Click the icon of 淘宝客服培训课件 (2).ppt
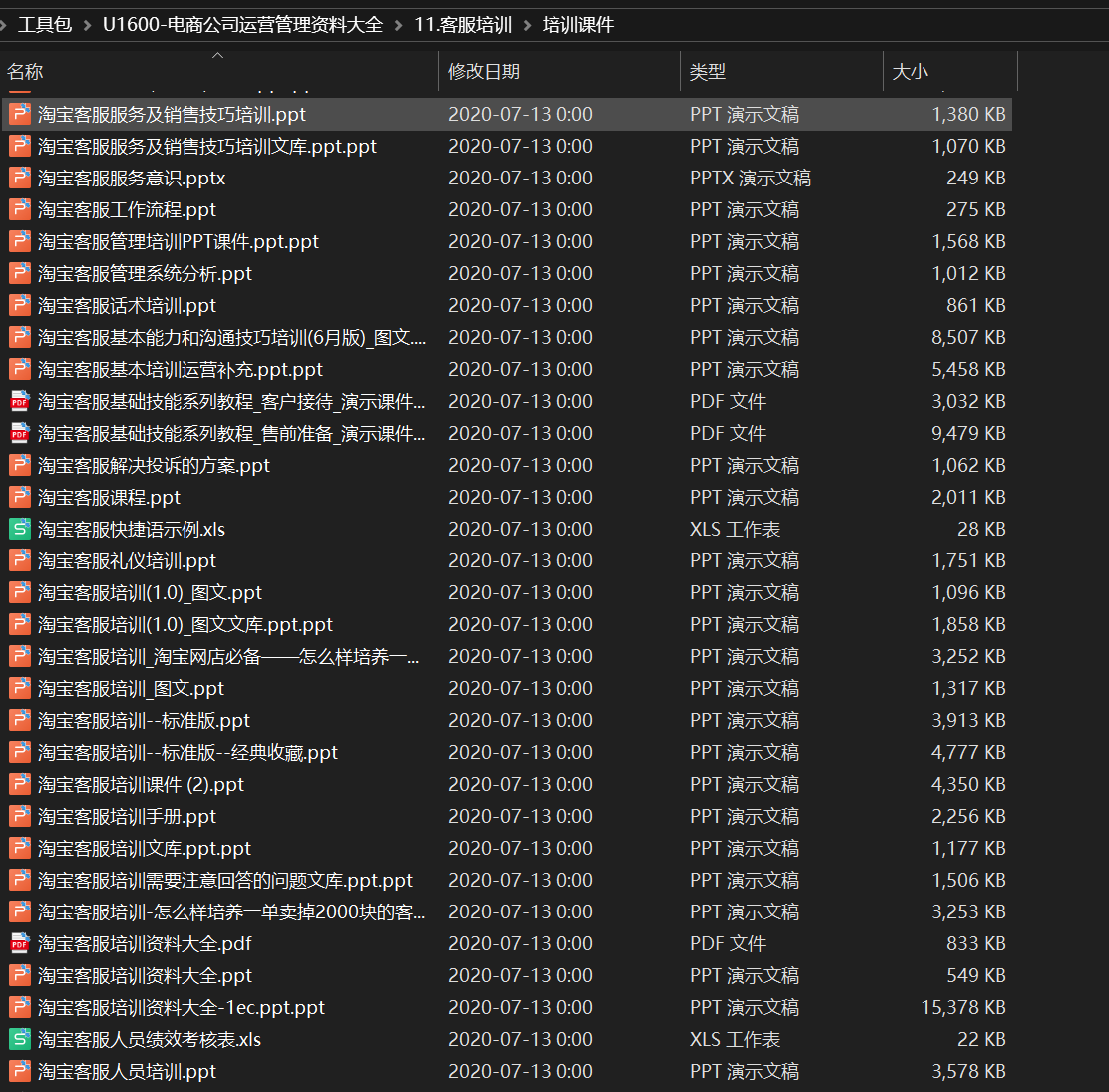 coord(20,784)
